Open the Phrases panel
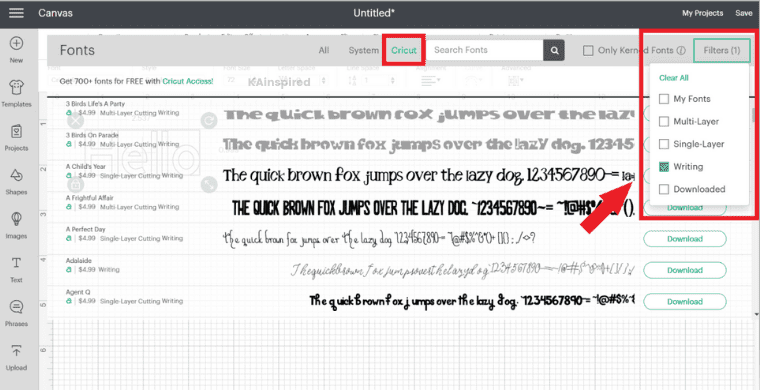760x390 pixels. click(16, 313)
